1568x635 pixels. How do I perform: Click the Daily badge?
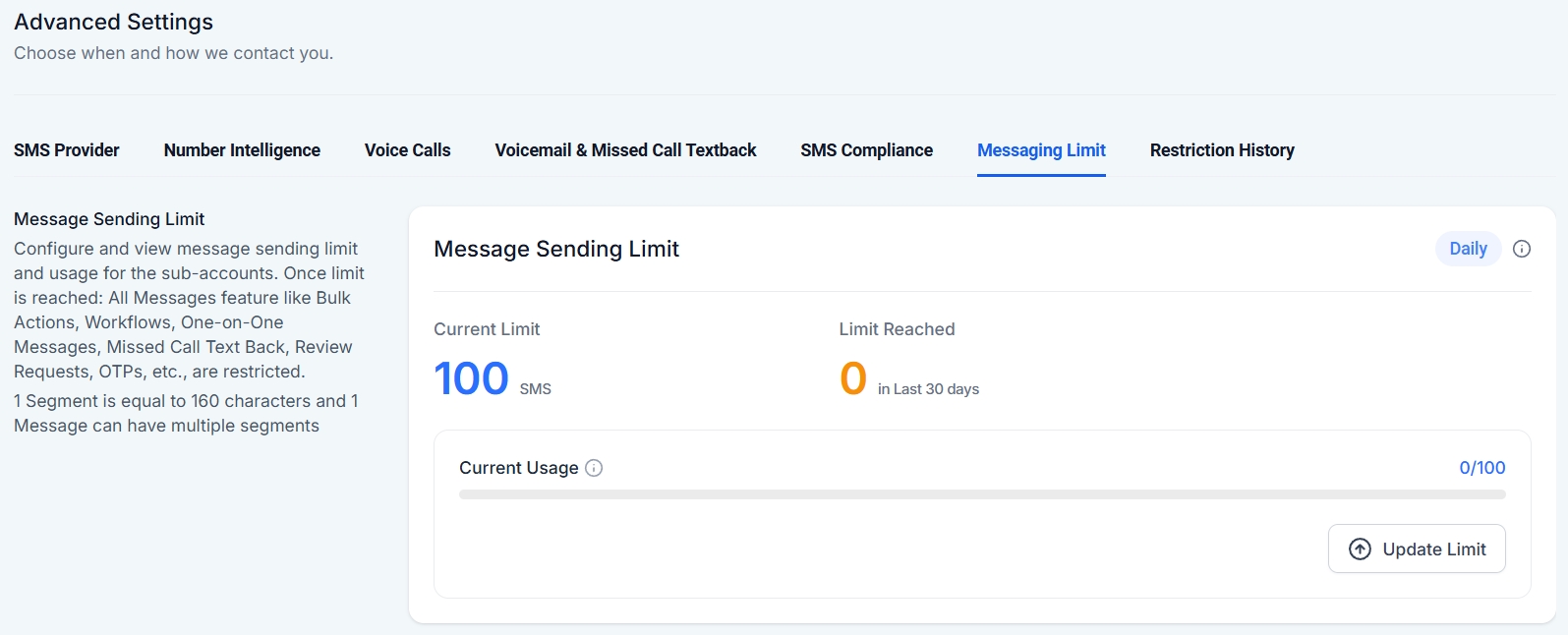click(1468, 249)
